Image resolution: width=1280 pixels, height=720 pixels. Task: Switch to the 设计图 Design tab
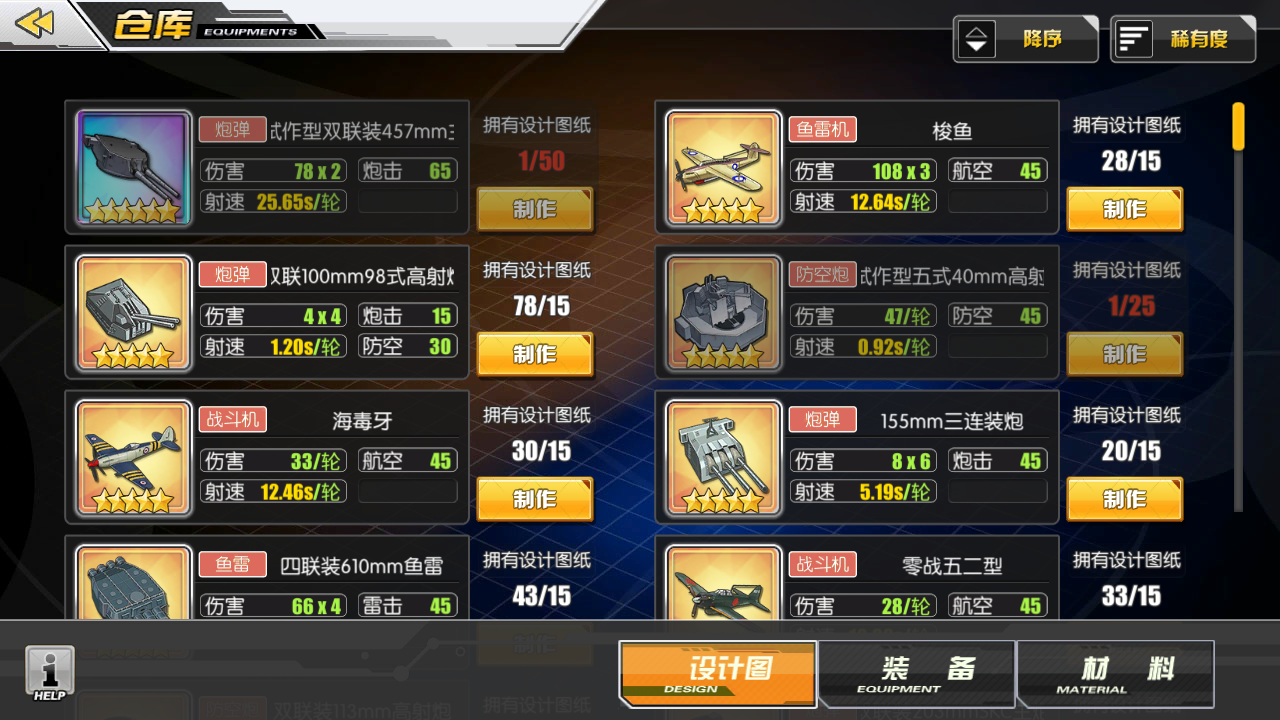tap(717, 674)
